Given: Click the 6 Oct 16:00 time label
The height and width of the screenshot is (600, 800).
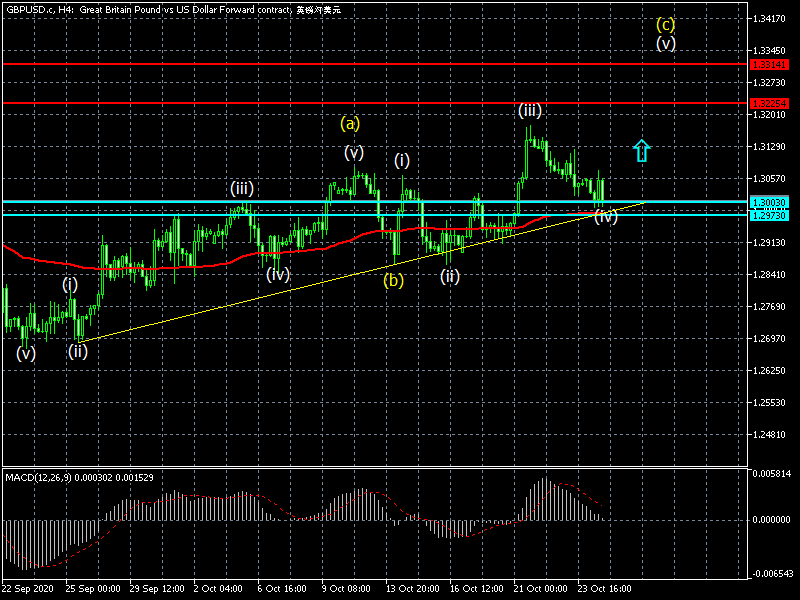Looking at the screenshot, I should tap(282, 588).
